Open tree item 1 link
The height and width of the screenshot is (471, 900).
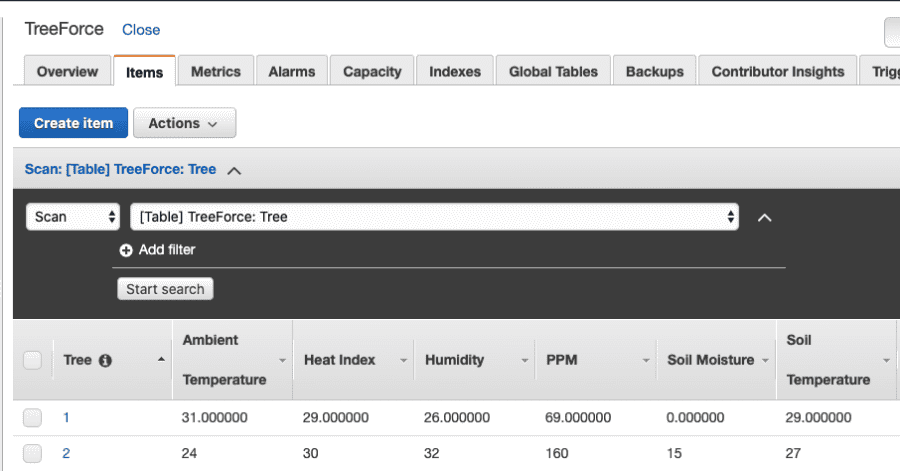[x=66, y=418]
